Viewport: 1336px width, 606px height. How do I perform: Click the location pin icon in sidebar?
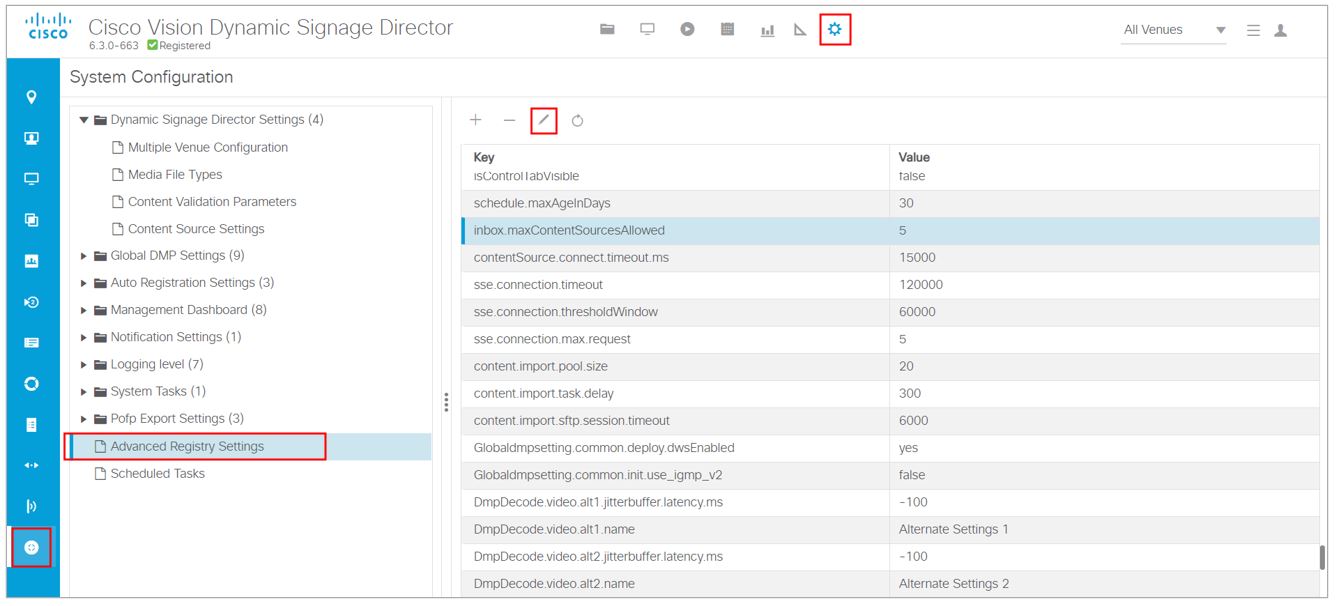pos(31,97)
